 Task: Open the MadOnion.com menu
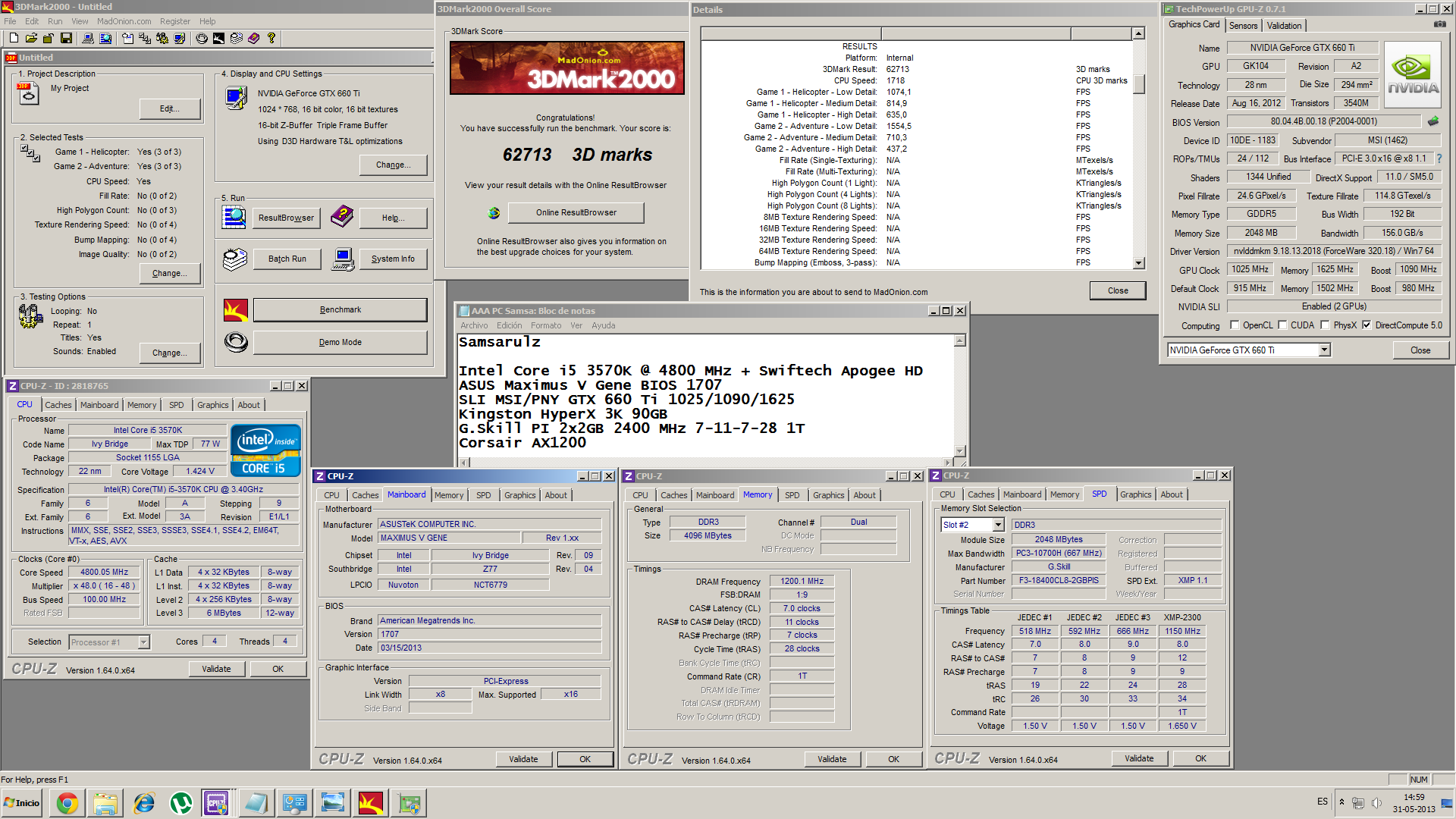coord(124,21)
